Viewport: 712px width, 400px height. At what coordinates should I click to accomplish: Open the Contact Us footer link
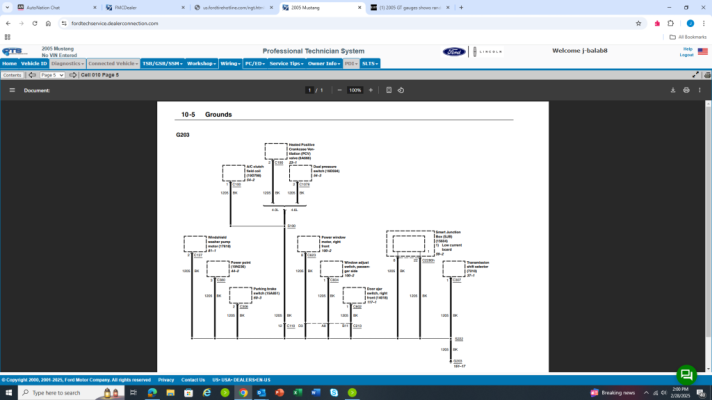tap(193, 380)
